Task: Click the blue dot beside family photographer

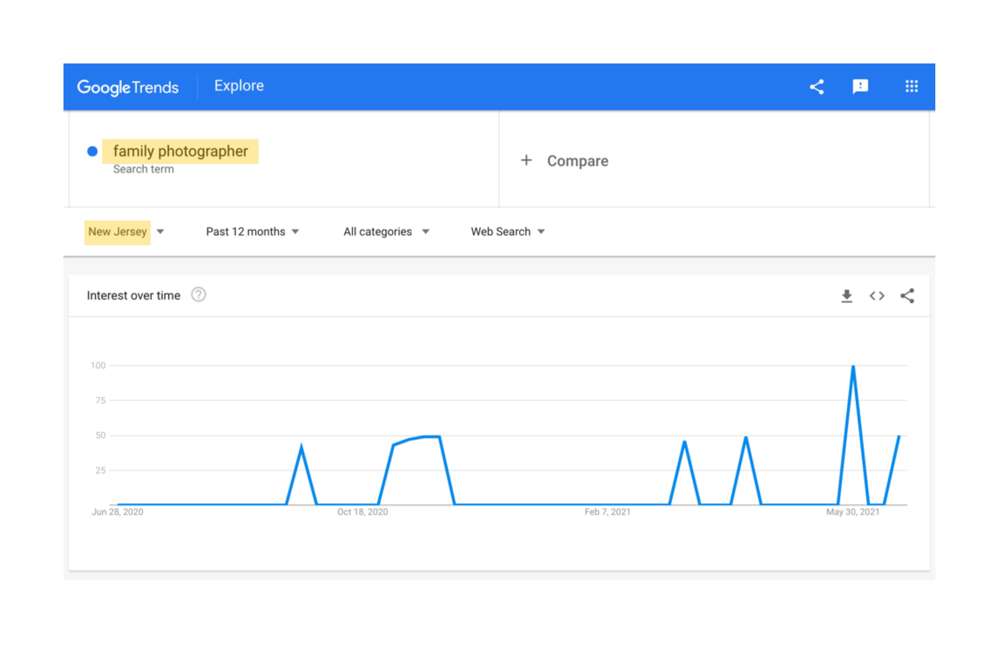Action: pyautogui.click(x=92, y=151)
